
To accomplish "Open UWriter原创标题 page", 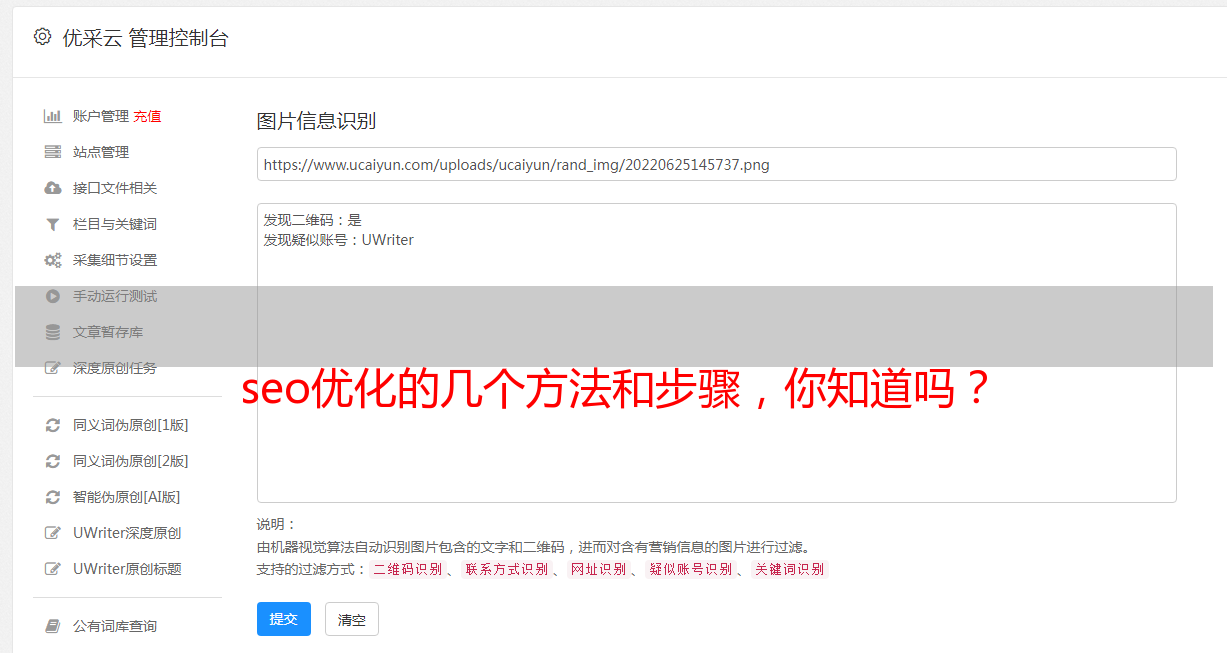I will [x=127, y=569].
